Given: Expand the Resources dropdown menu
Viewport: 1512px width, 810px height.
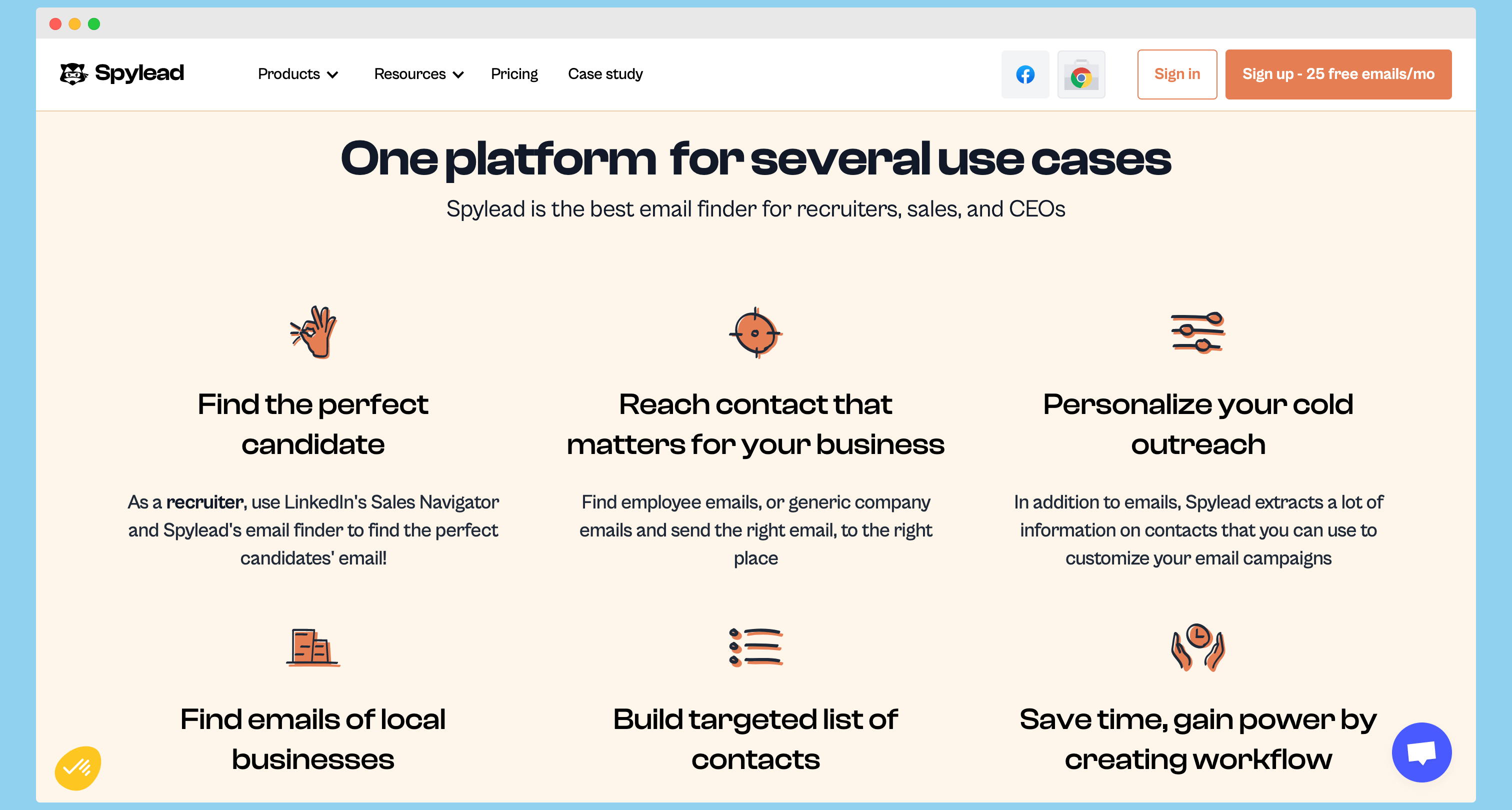Looking at the screenshot, I should 416,74.
